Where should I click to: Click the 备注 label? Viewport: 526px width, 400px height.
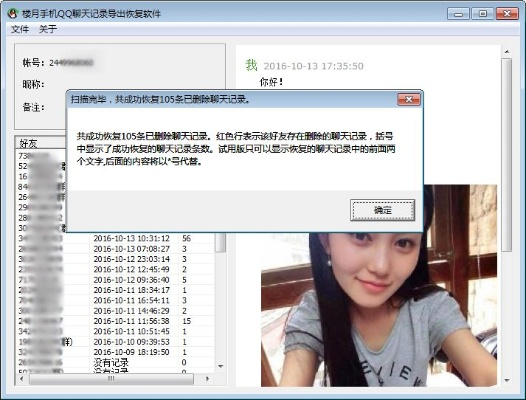tap(33, 107)
